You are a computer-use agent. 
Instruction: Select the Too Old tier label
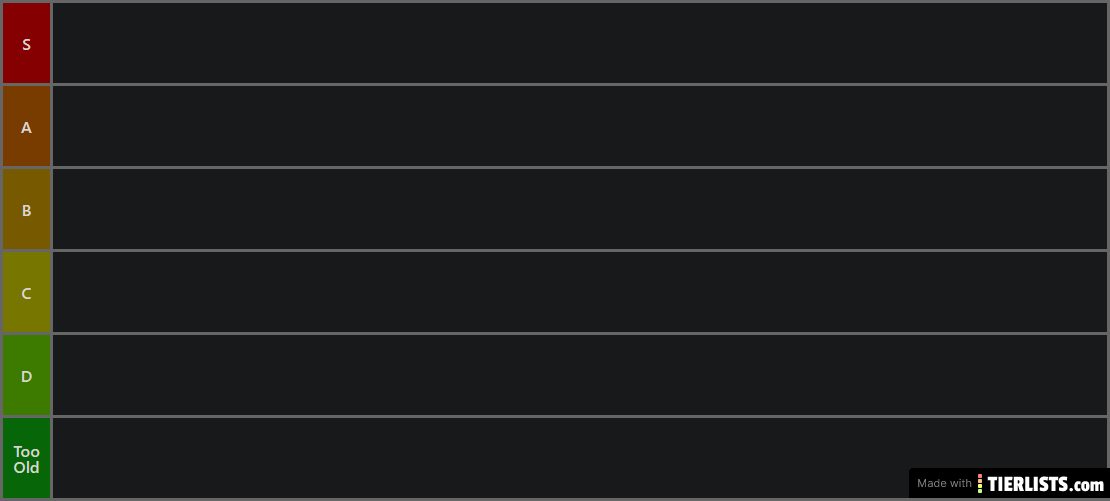click(x=26, y=459)
